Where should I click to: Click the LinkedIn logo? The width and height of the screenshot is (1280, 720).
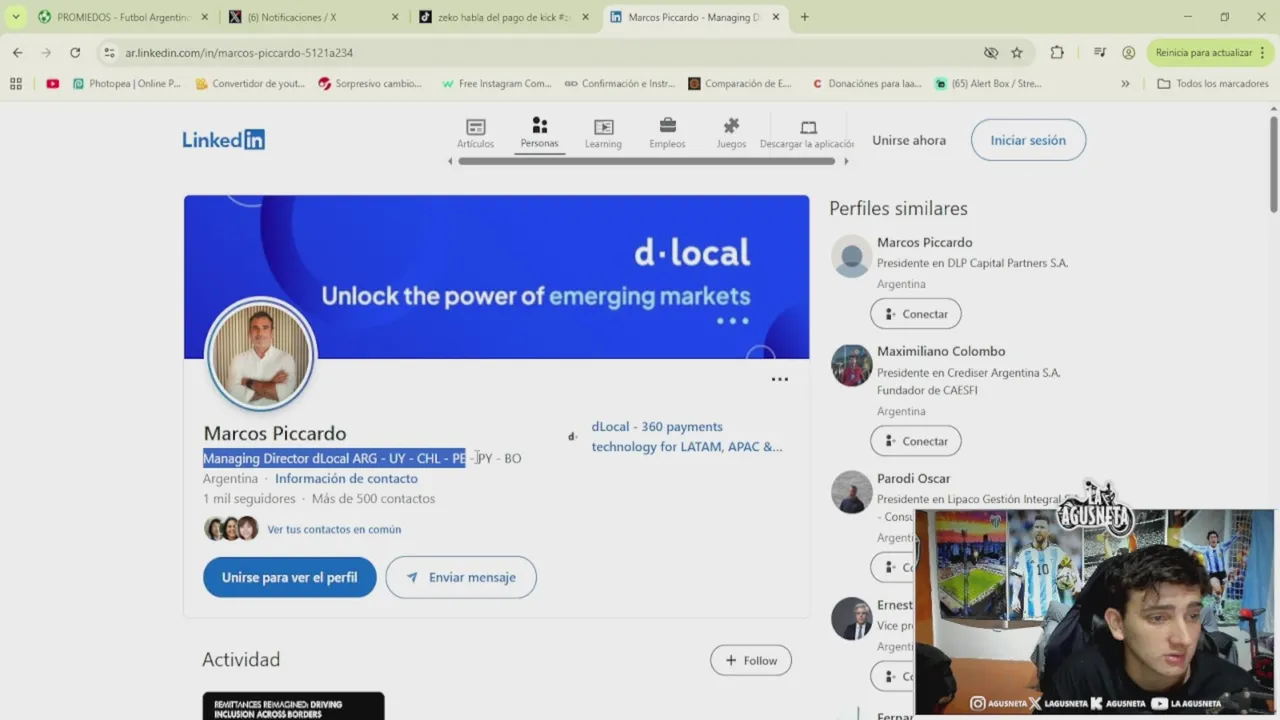click(223, 140)
